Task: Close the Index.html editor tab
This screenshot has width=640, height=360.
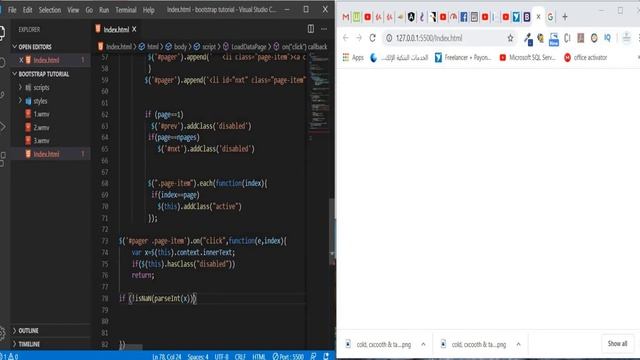Action: tap(134, 29)
